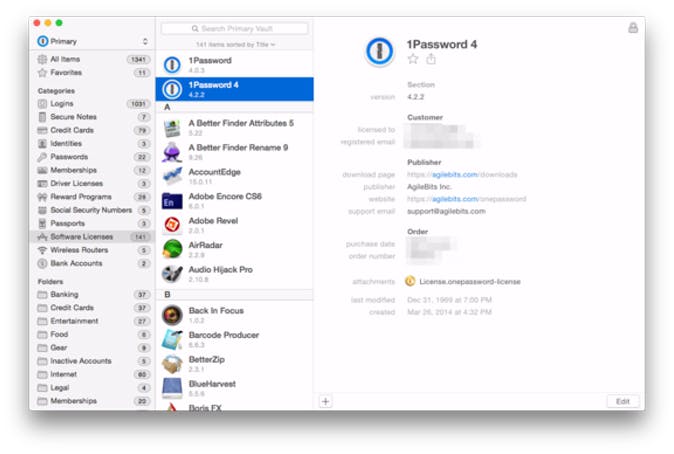Screen dimensions: 674x454
Task: Open the Passports category
Action: pyautogui.click(x=92, y=223)
